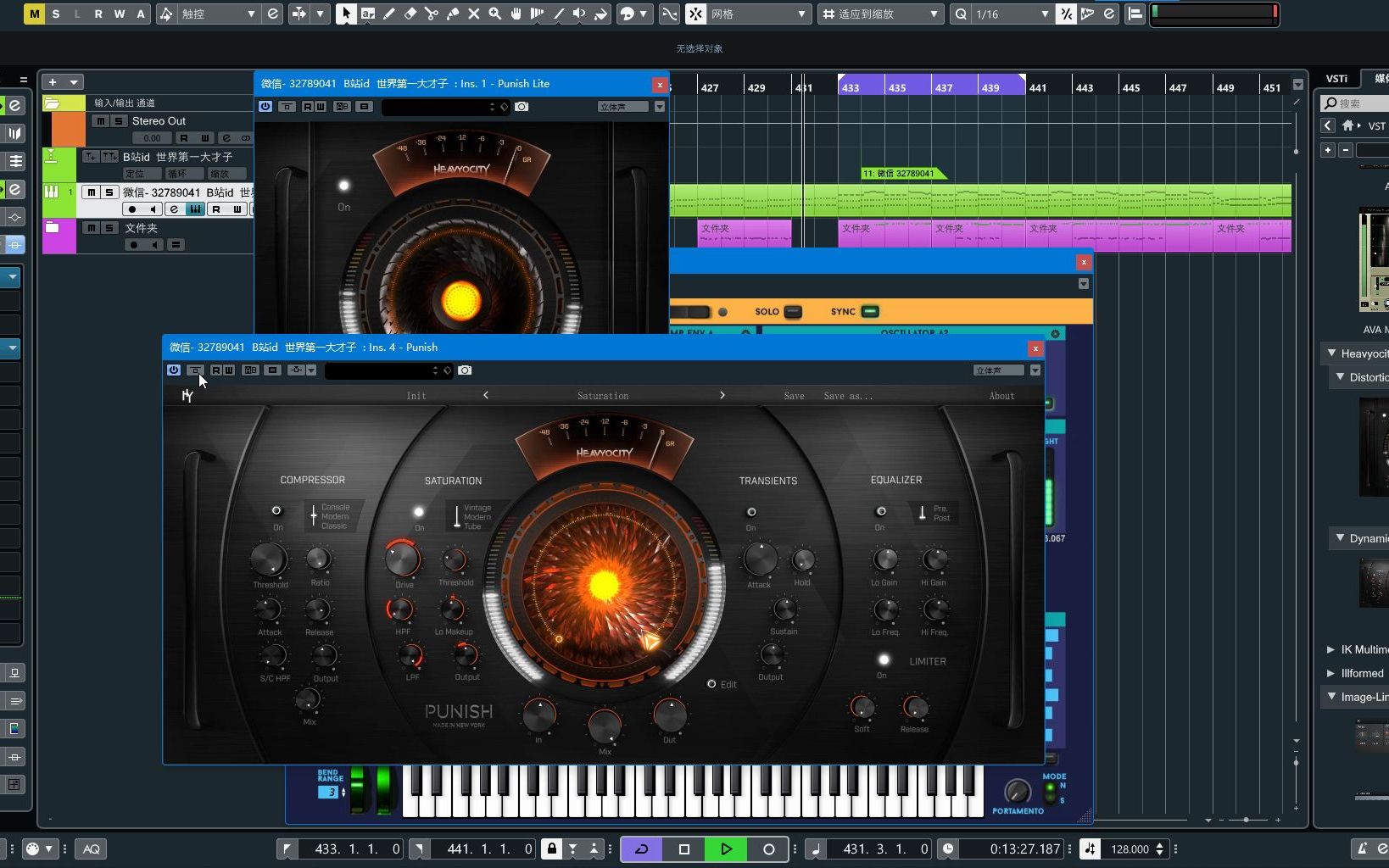Adjust the Saturation Drive knob
Screen dimensions: 1389x868
pyautogui.click(x=403, y=559)
